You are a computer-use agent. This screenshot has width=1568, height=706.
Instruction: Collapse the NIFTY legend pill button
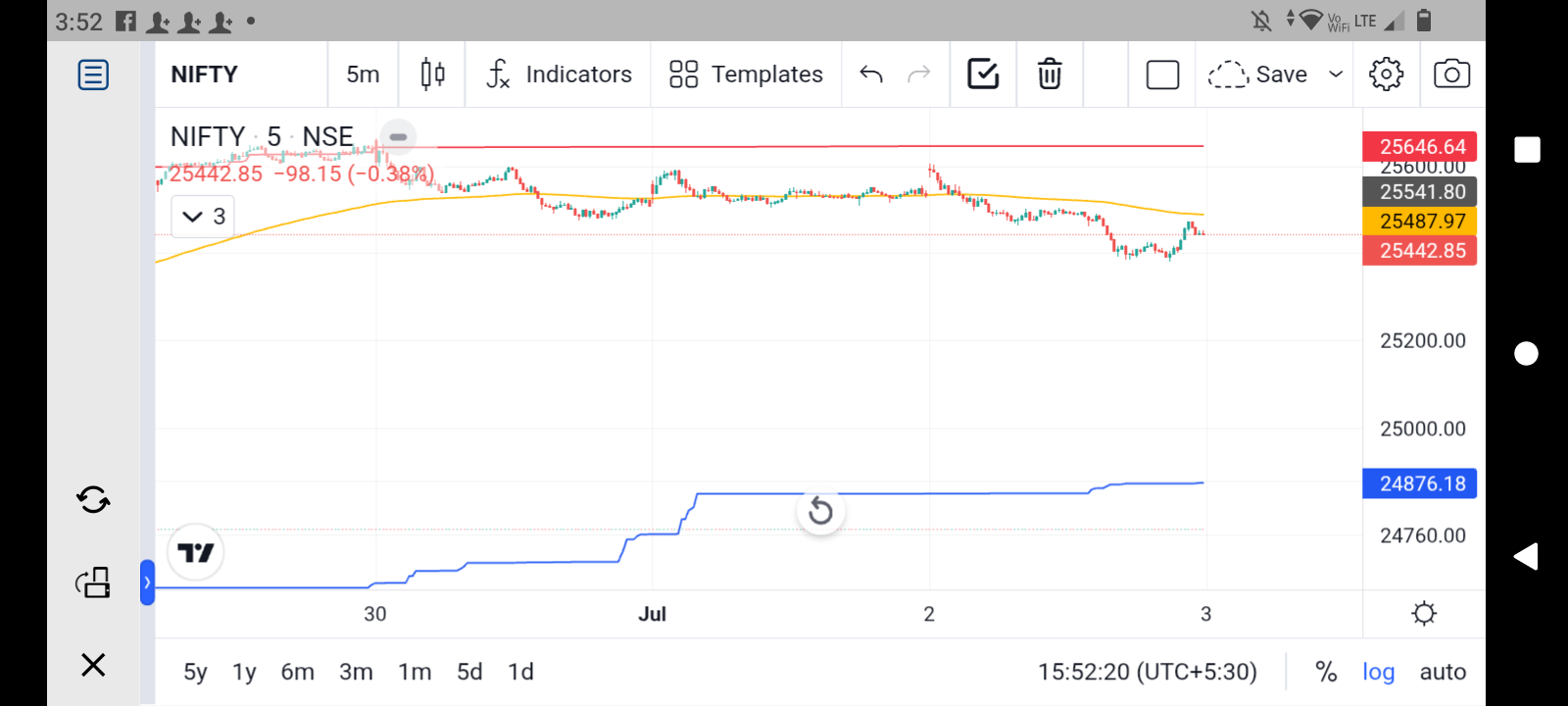tap(398, 136)
